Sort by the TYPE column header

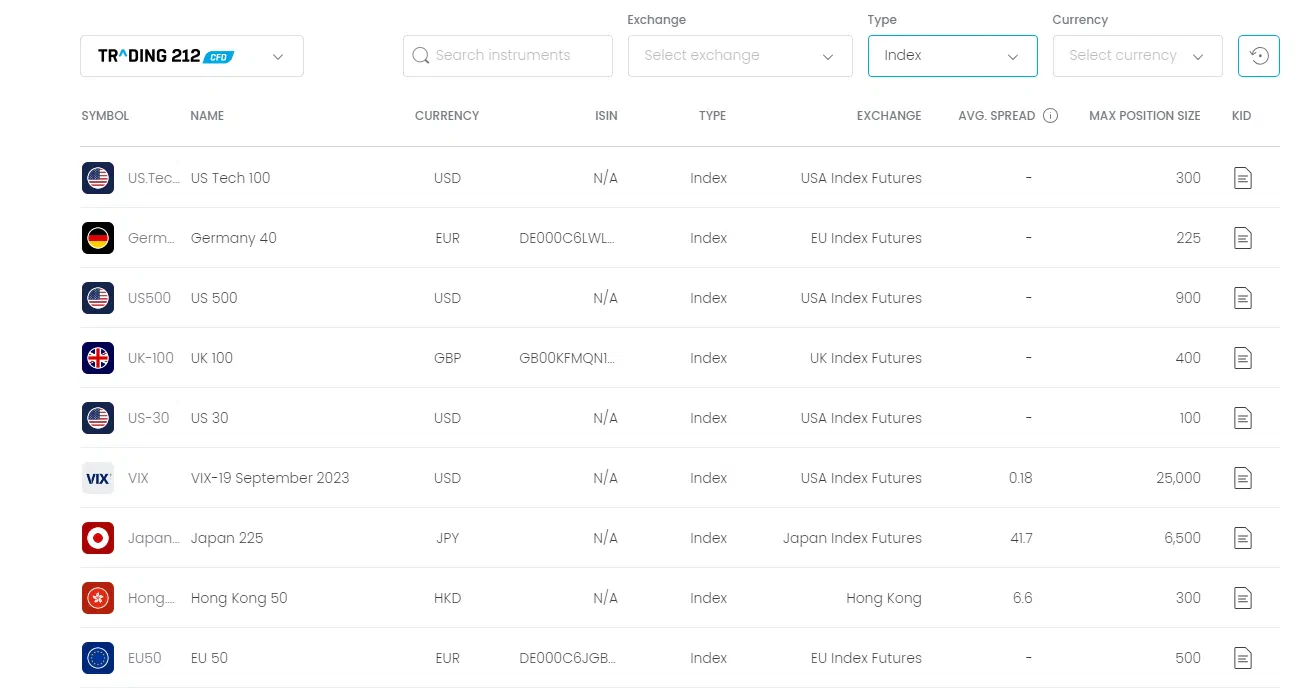(x=712, y=116)
